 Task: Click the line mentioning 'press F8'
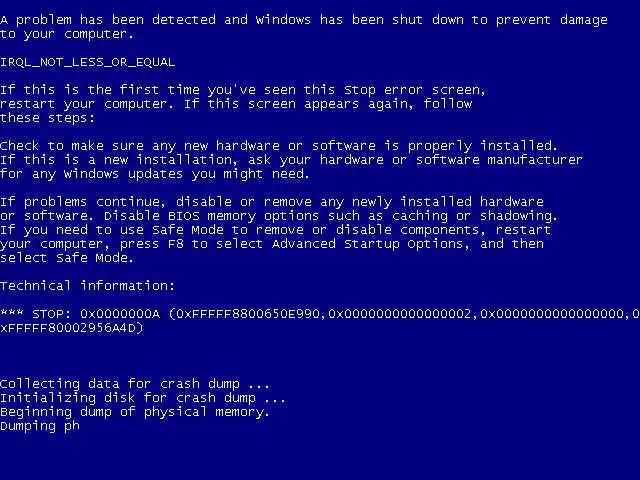pyautogui.click(x=272, y=244)
